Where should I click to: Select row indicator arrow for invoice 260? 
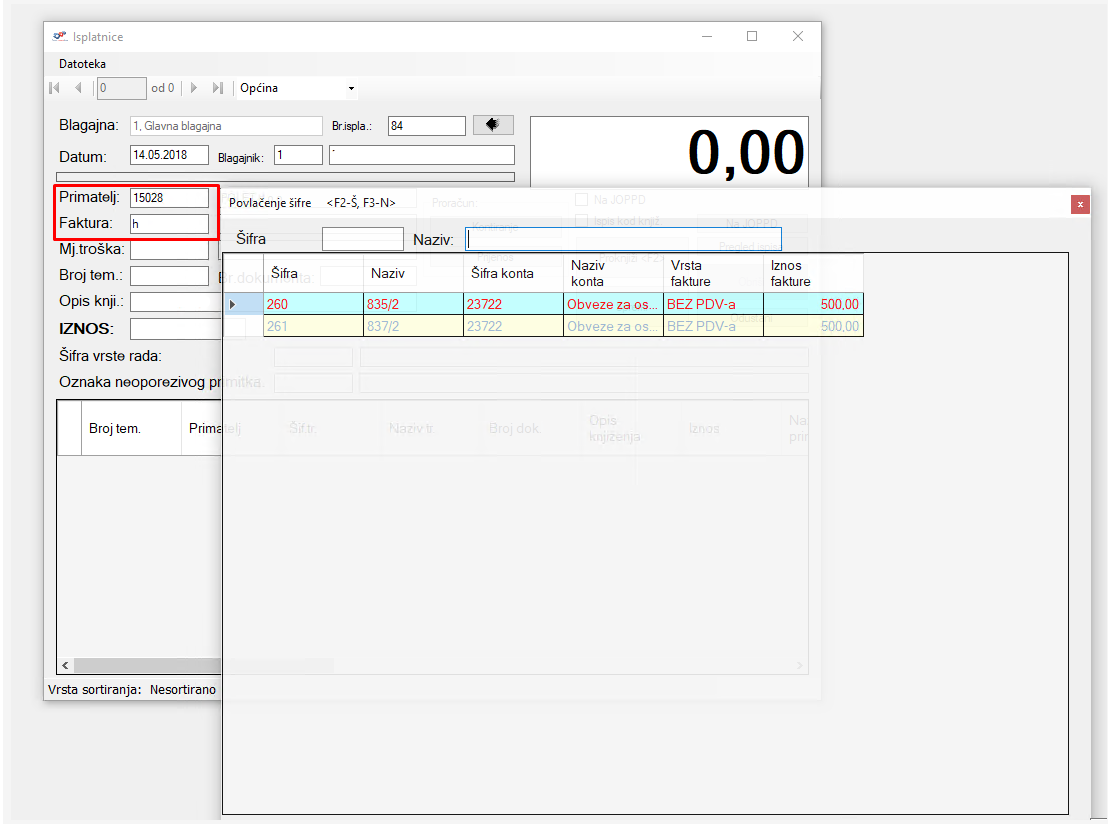(x=234, y=304)
